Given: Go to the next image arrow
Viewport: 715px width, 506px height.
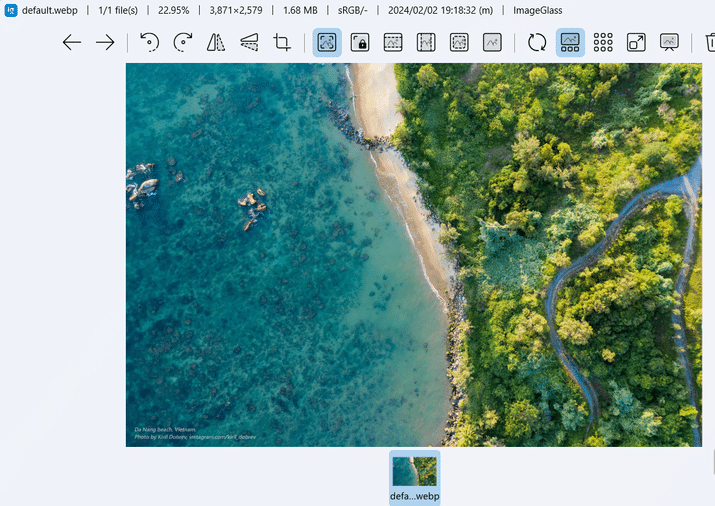Looking at the screenshot, I should pos(105,42).
